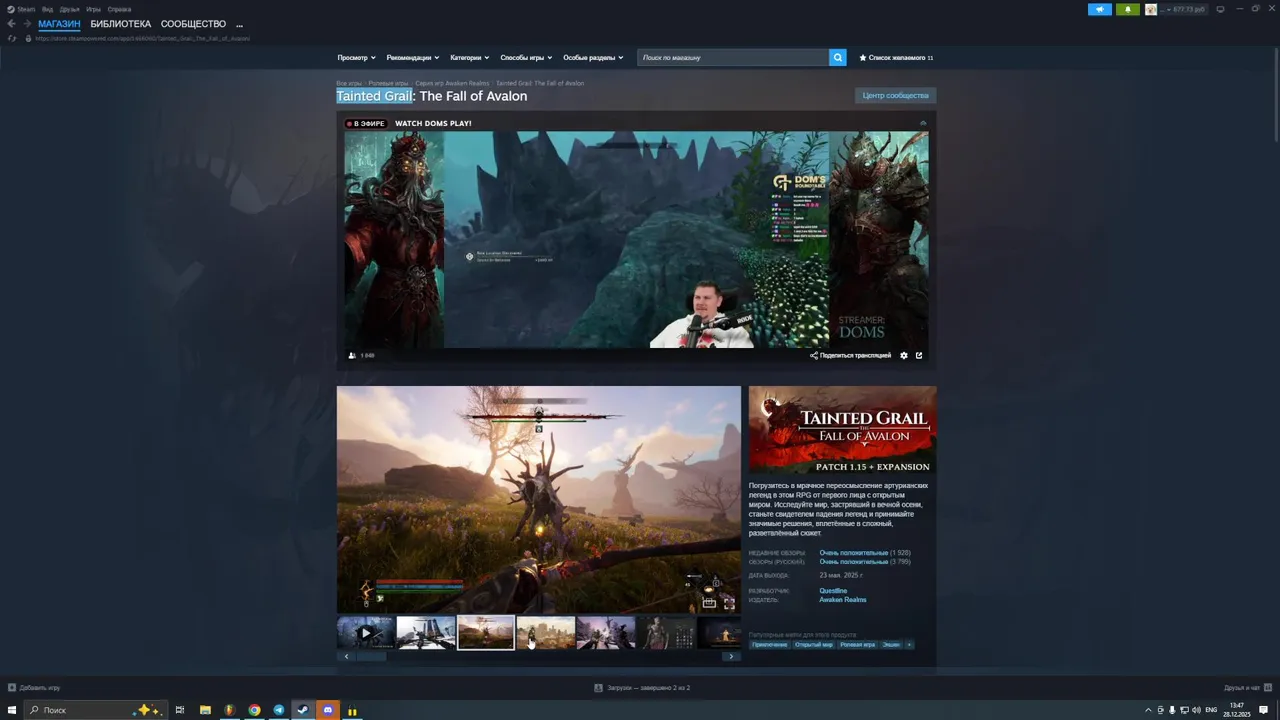Click the Поделиться трансляцией link
Viewport: 1280px width, 720px height.
pyautogui.click(x=855, y=355)
